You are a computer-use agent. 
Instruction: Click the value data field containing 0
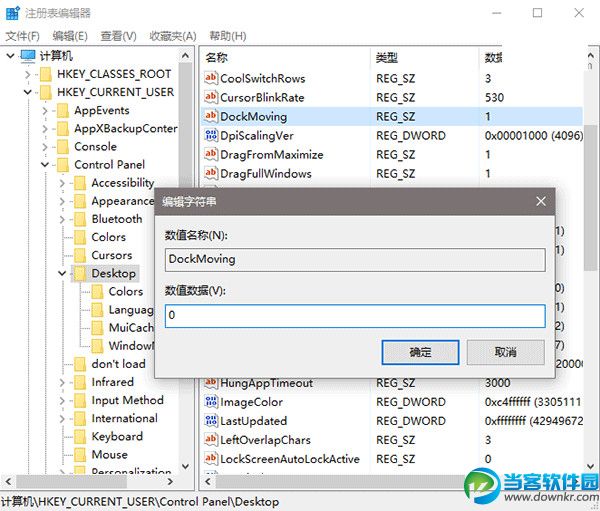(x=355, y=316)
